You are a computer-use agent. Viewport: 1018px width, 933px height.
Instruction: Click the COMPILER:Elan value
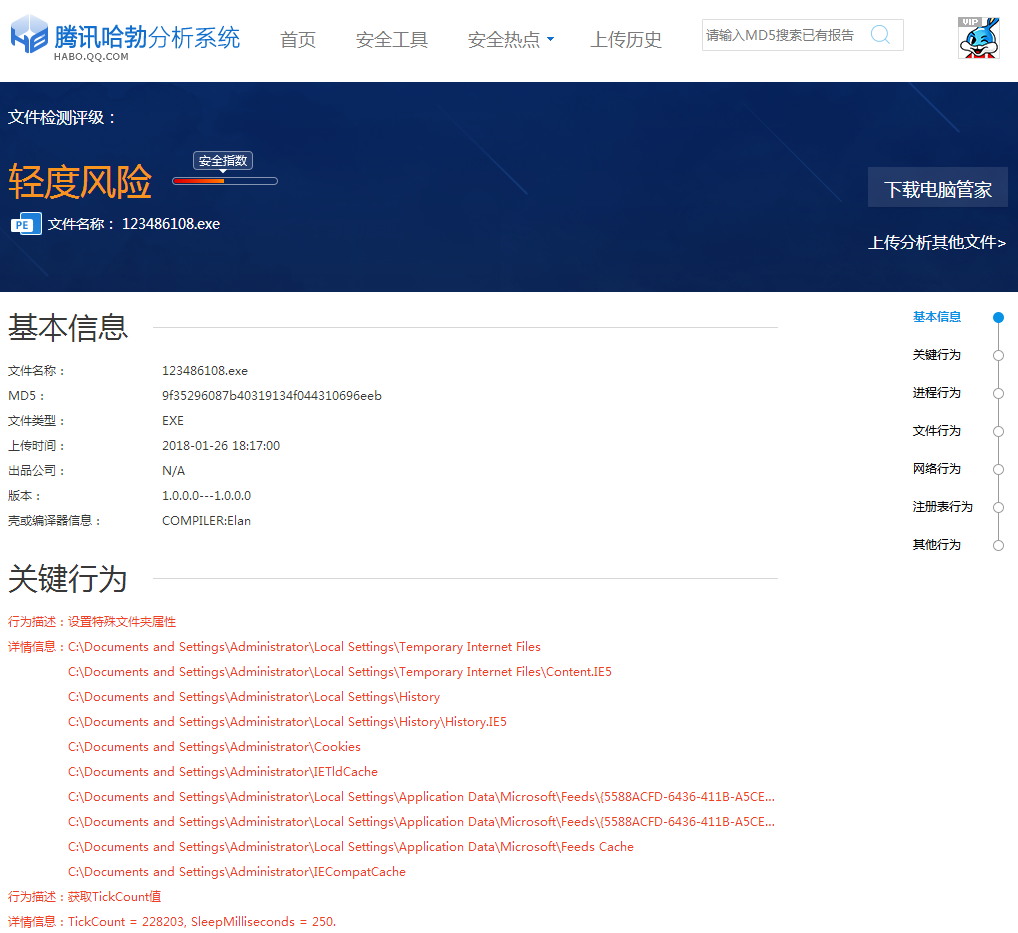206,521
